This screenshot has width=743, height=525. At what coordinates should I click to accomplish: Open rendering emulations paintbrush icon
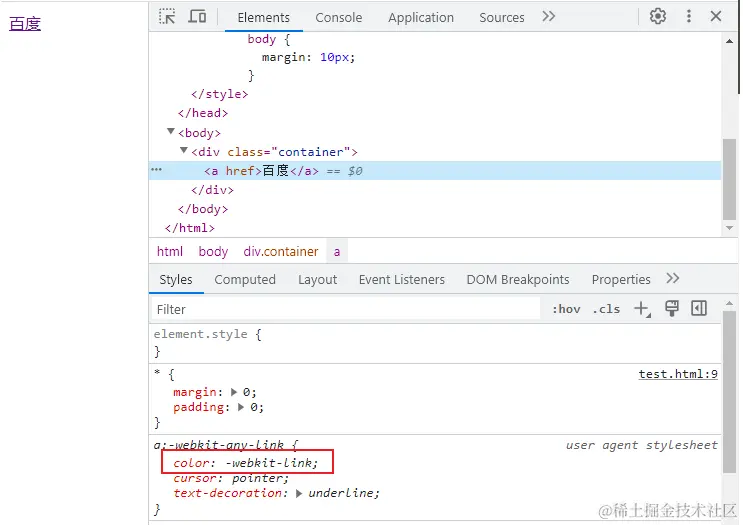pyautogui.click(x=672, y=309)
